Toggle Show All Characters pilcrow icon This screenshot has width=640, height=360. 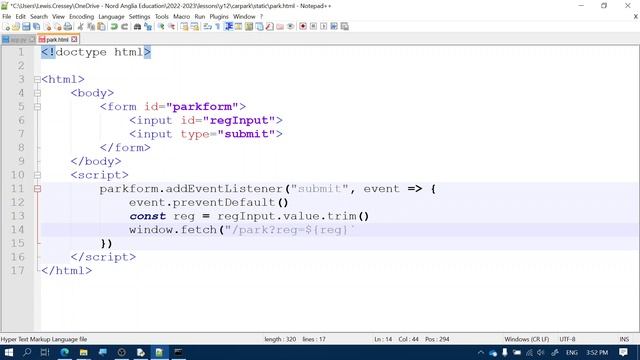[x=218, y=27]
